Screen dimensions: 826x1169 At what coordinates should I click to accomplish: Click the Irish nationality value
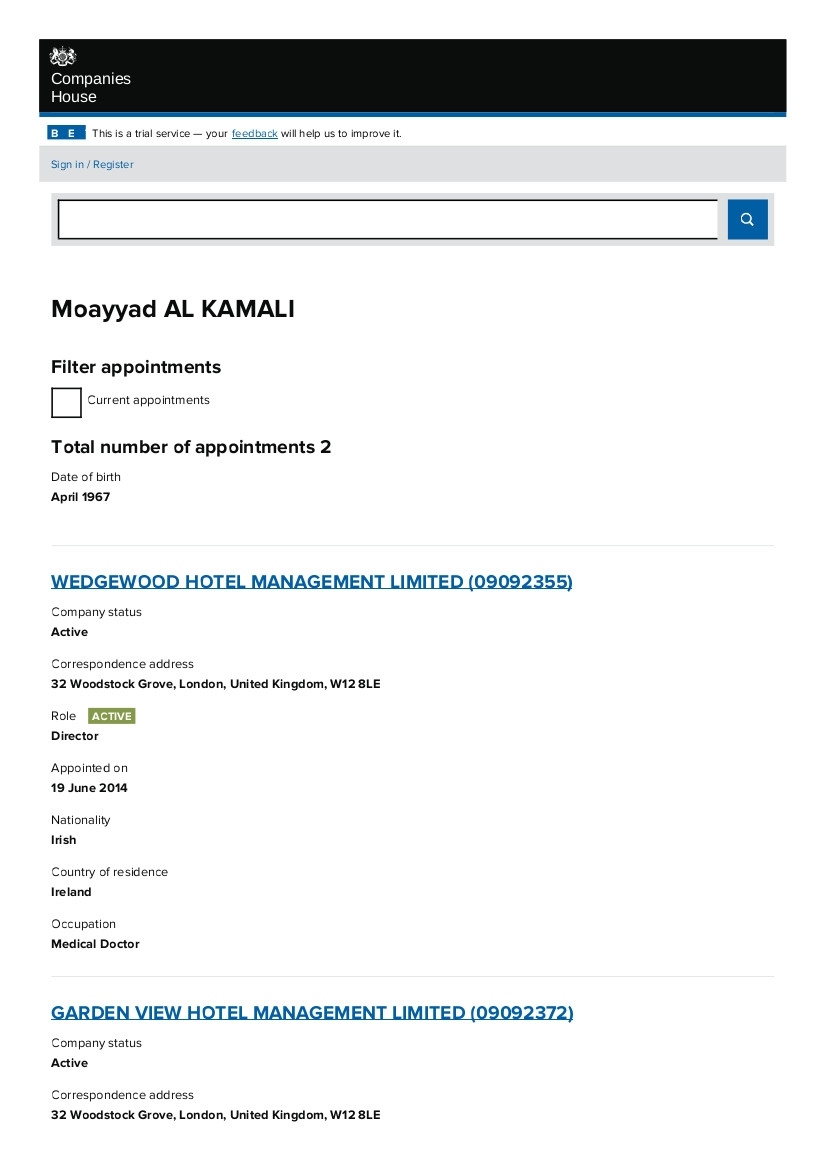[x=64, y=840]
